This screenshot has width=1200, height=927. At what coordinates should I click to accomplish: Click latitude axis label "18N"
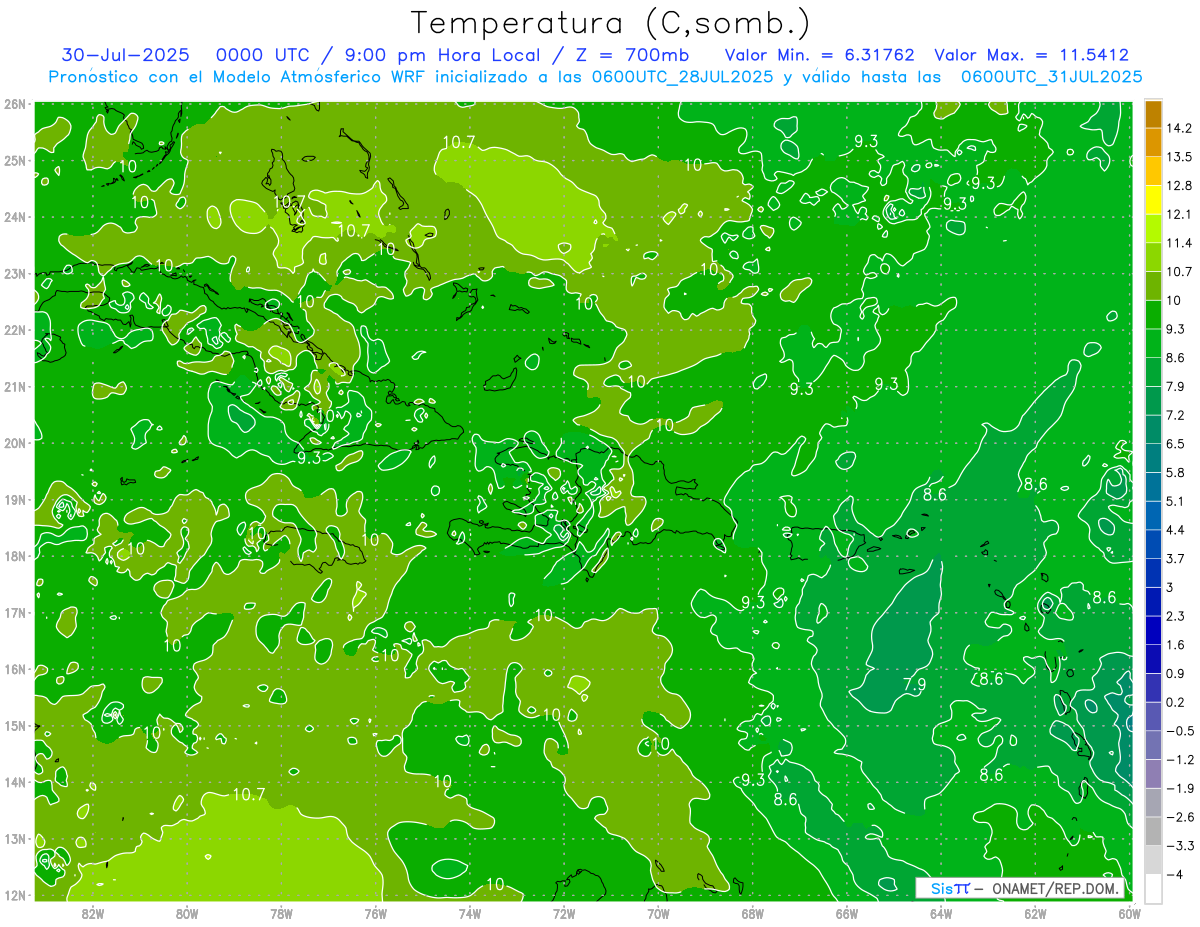(15, 556)
